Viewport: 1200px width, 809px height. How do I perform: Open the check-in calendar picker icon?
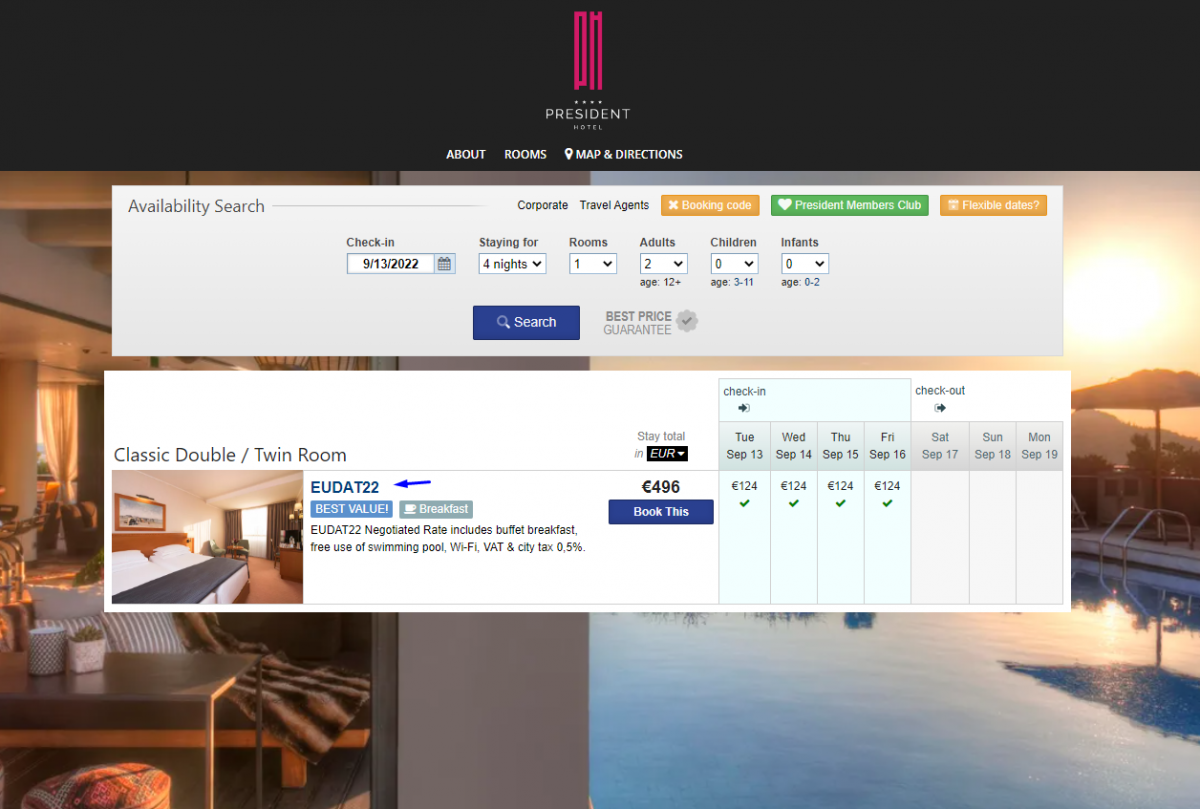pos(445,264)
